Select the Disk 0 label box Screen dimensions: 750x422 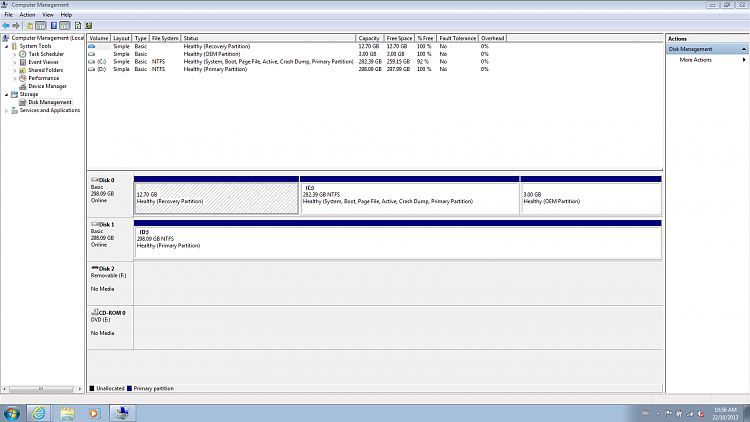coord(110,195)
